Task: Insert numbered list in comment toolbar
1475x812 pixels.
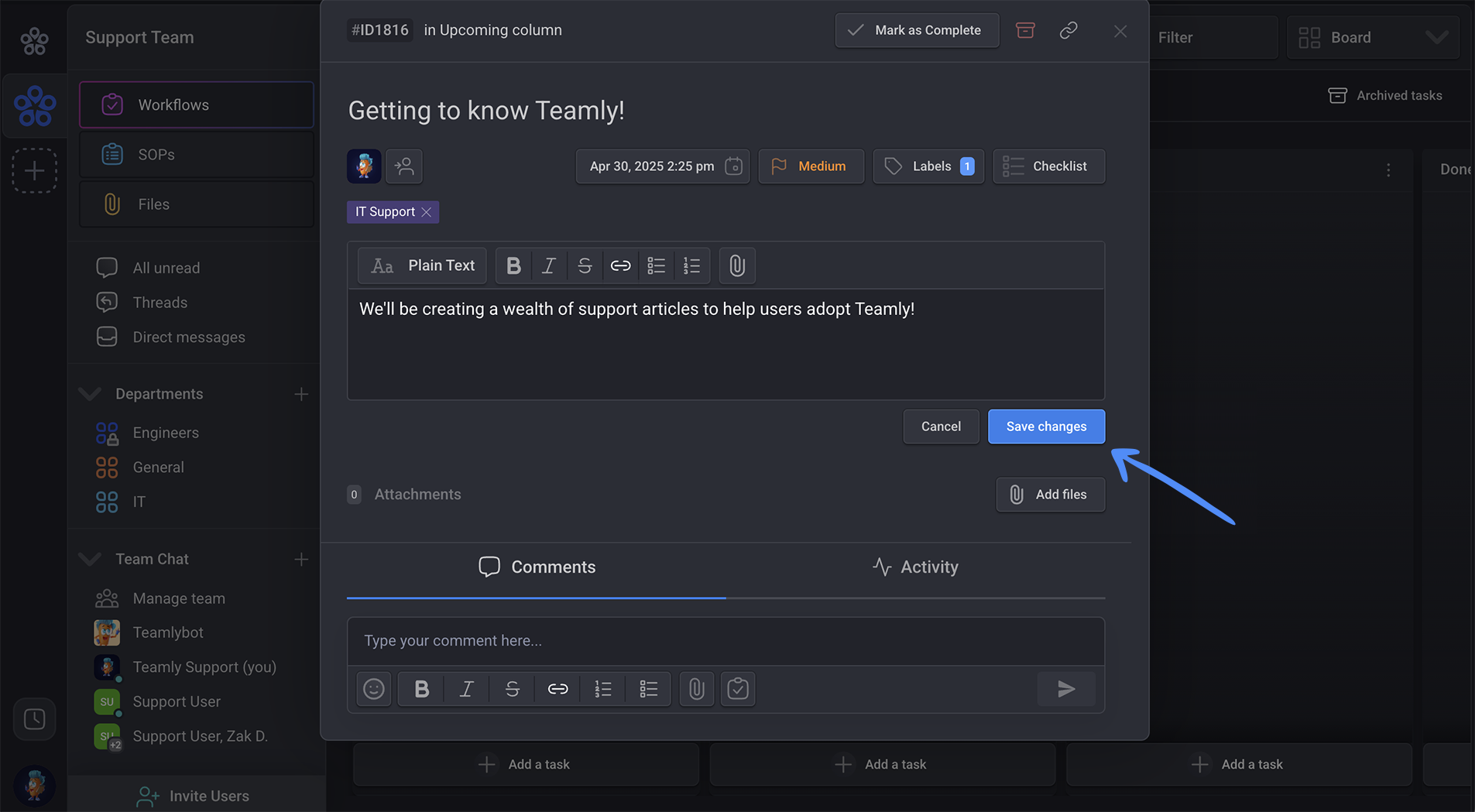Action: click(603, 689)
